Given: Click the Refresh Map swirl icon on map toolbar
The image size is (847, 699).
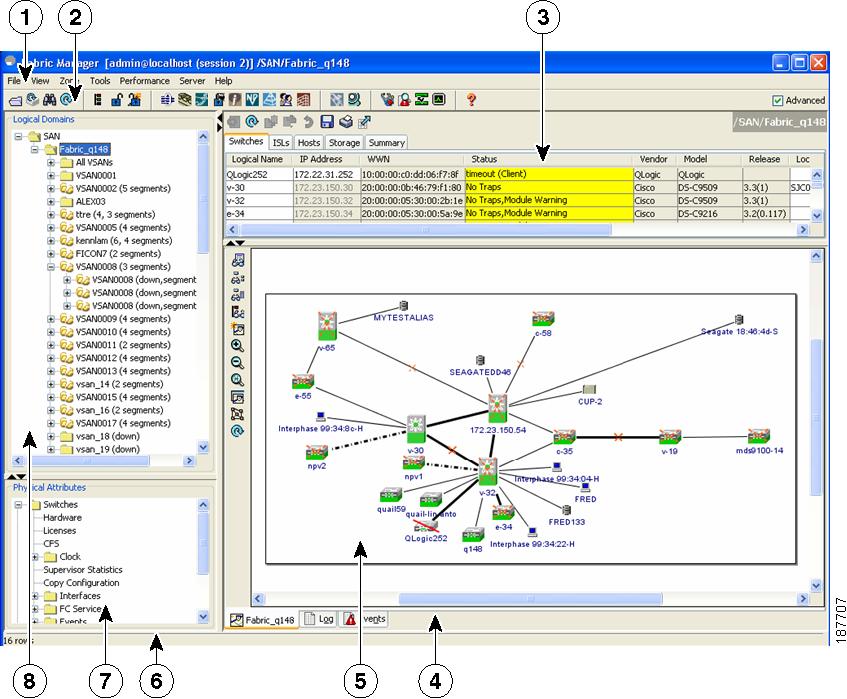Looking at the screenshot, I should coord(237,431).
